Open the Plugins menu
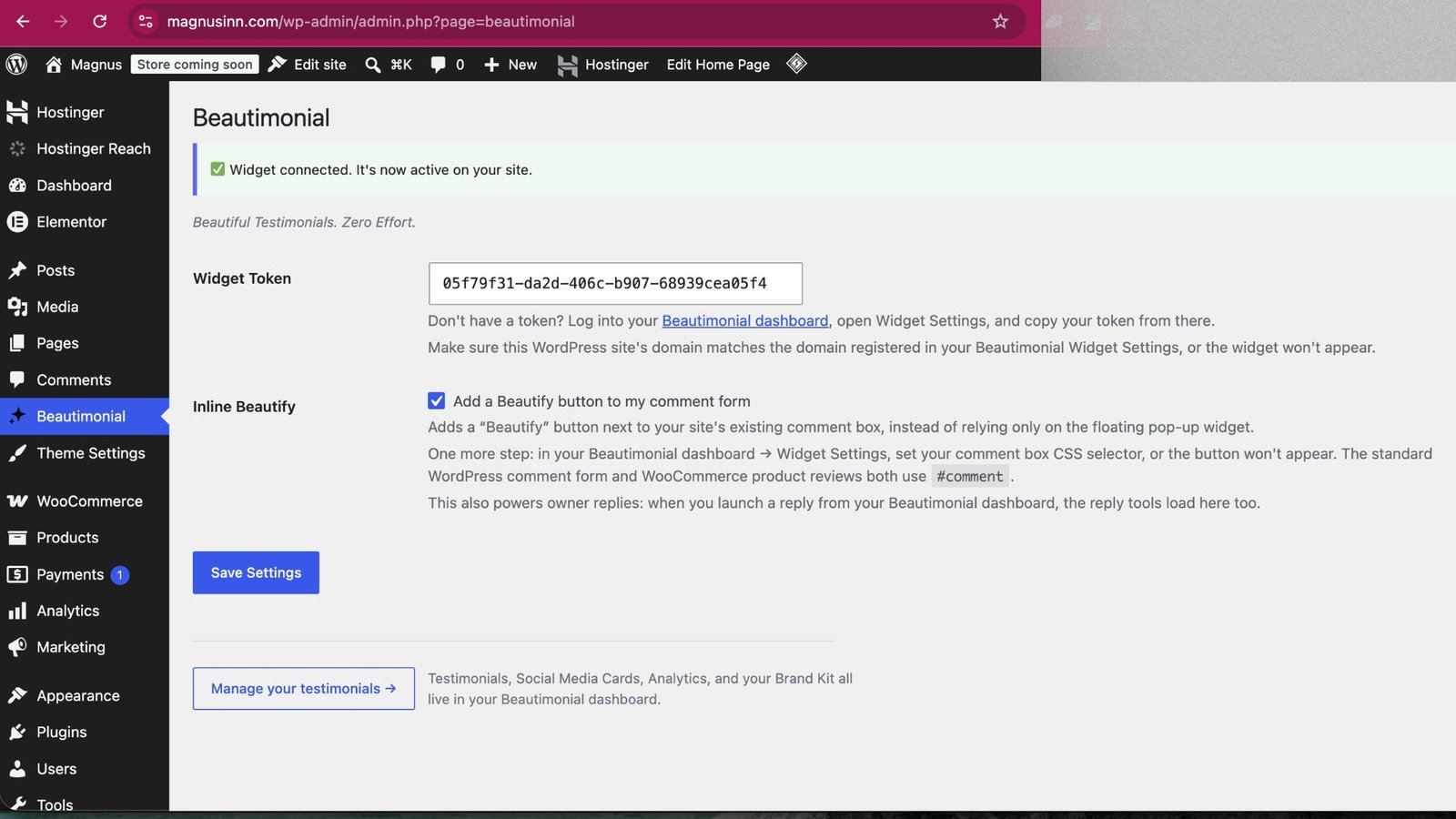Viewport: 1456px width, 819px height. [85, 733]
